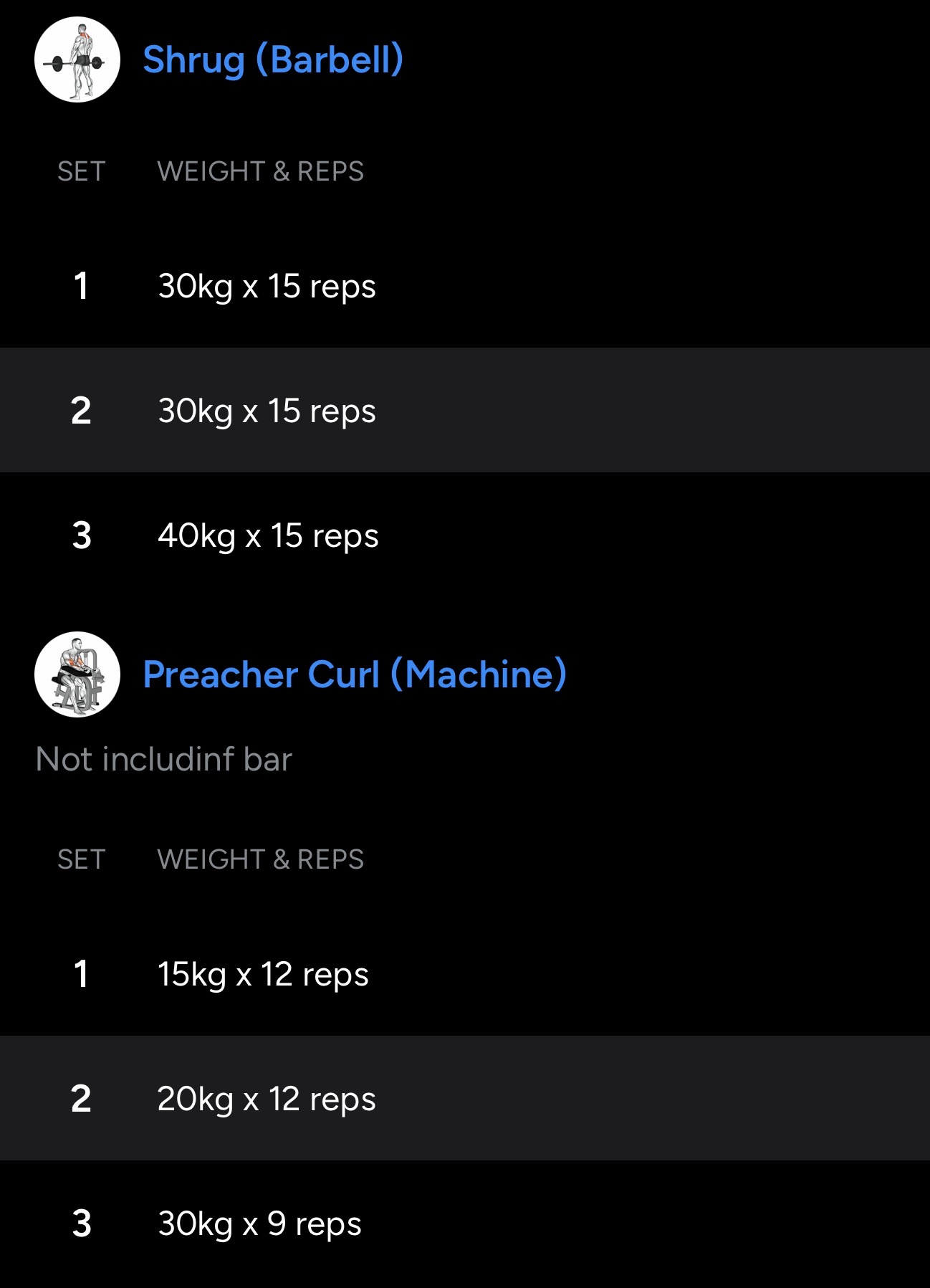Tap set number 3 under Preacher Curl

82,1223
